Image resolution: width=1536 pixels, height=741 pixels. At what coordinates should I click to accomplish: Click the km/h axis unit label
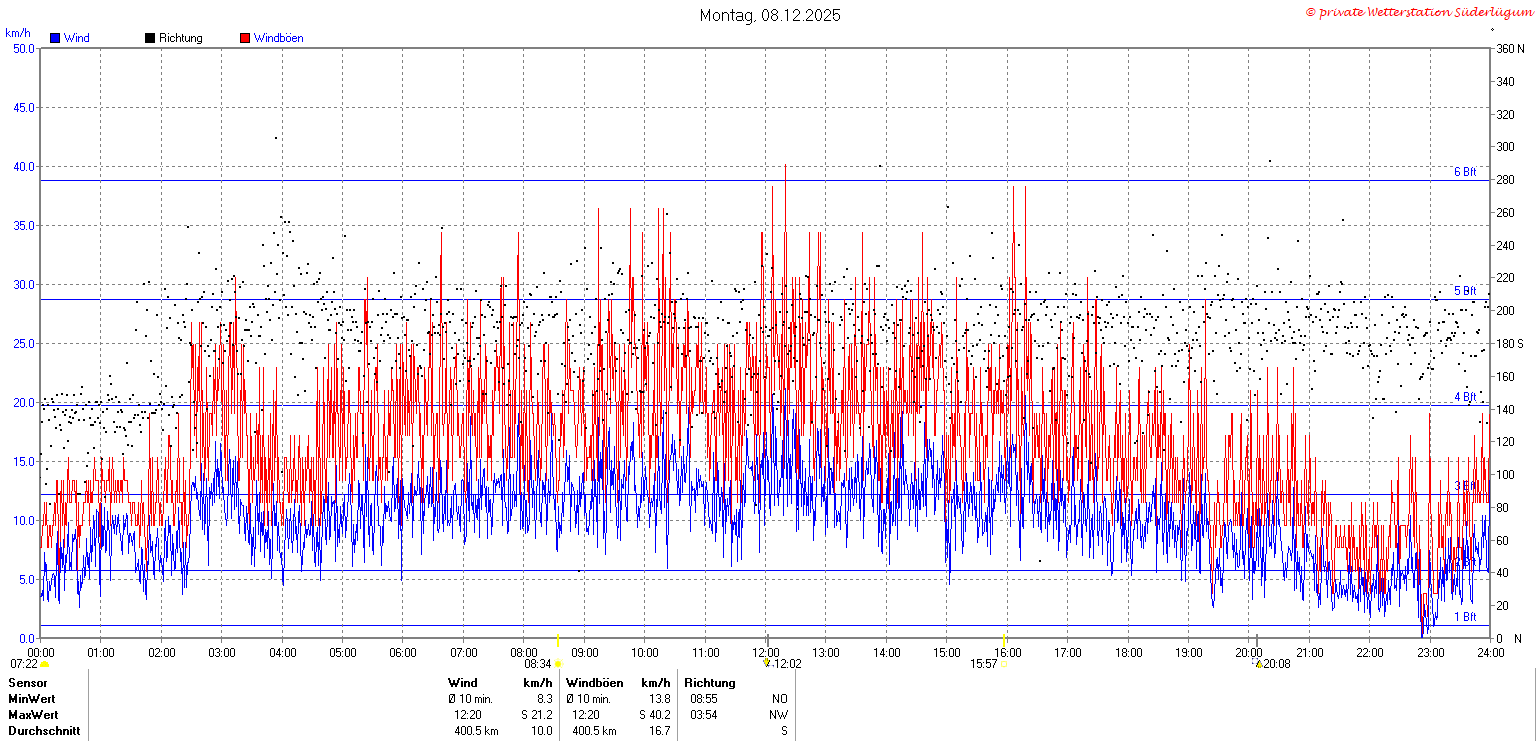pos(18,33)
